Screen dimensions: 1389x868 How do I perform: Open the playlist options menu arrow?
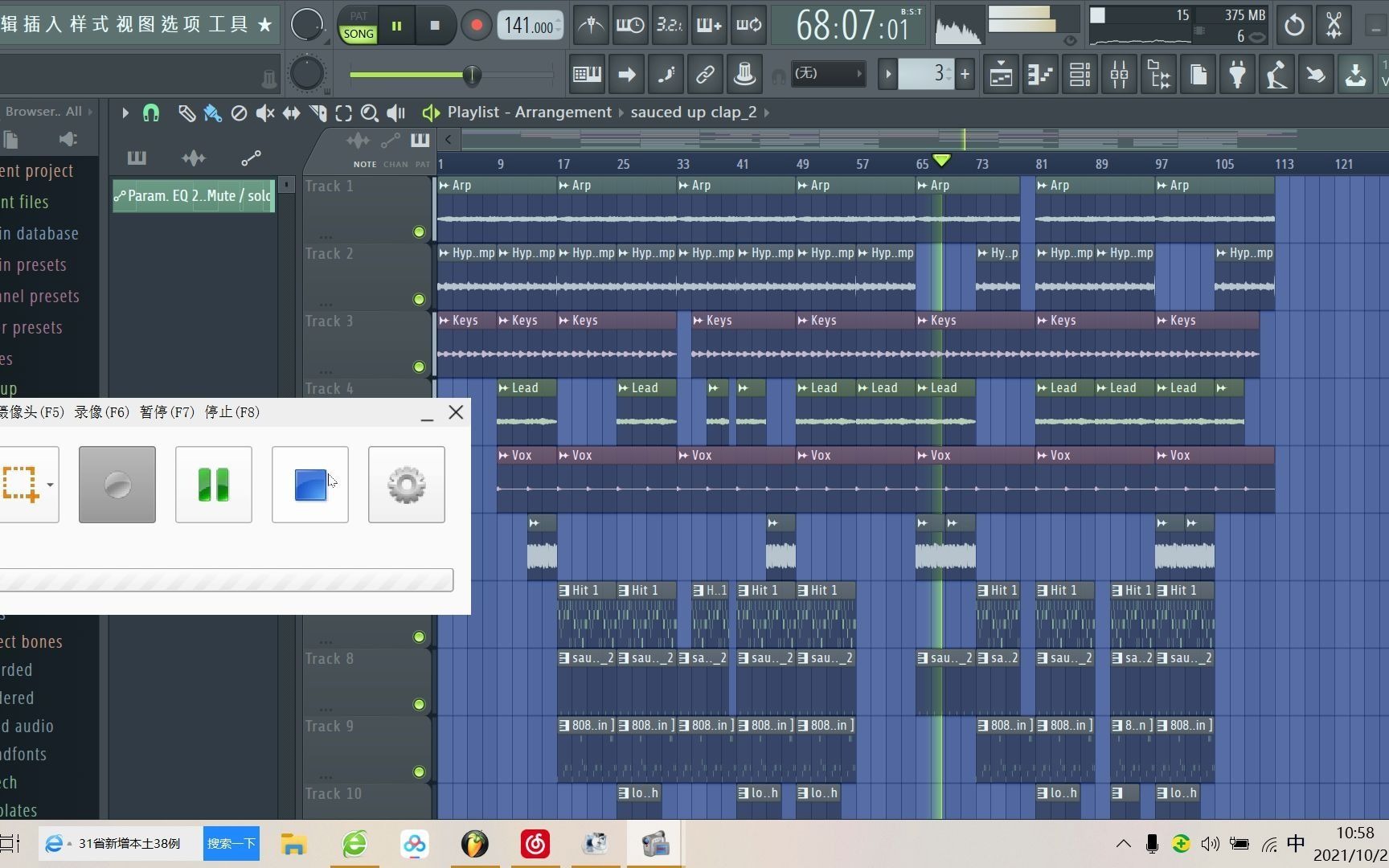point(125,113)
